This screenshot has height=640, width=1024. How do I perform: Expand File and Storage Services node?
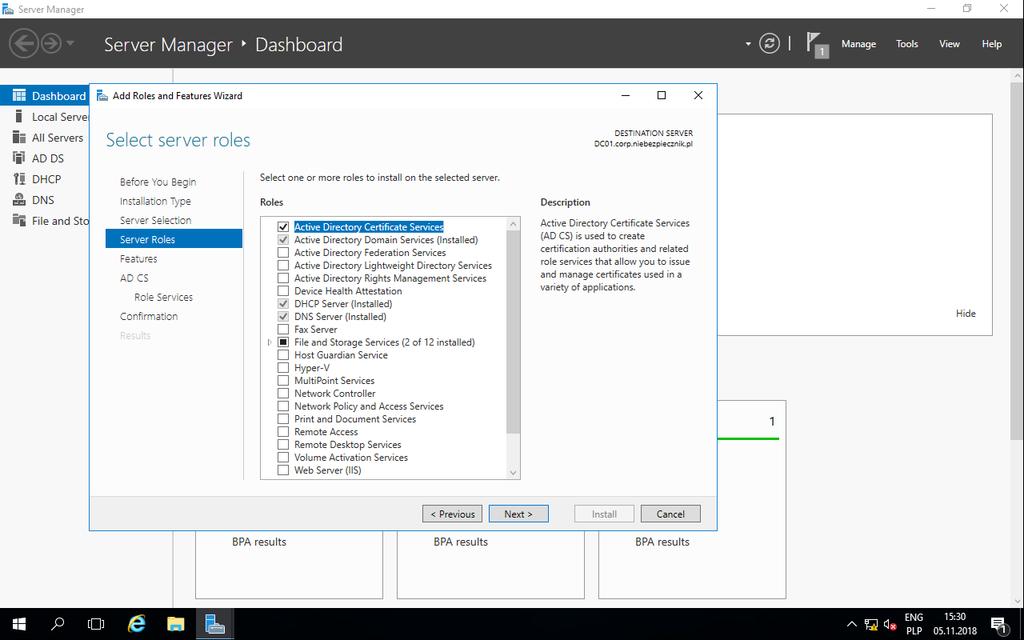tap(269, 342)
